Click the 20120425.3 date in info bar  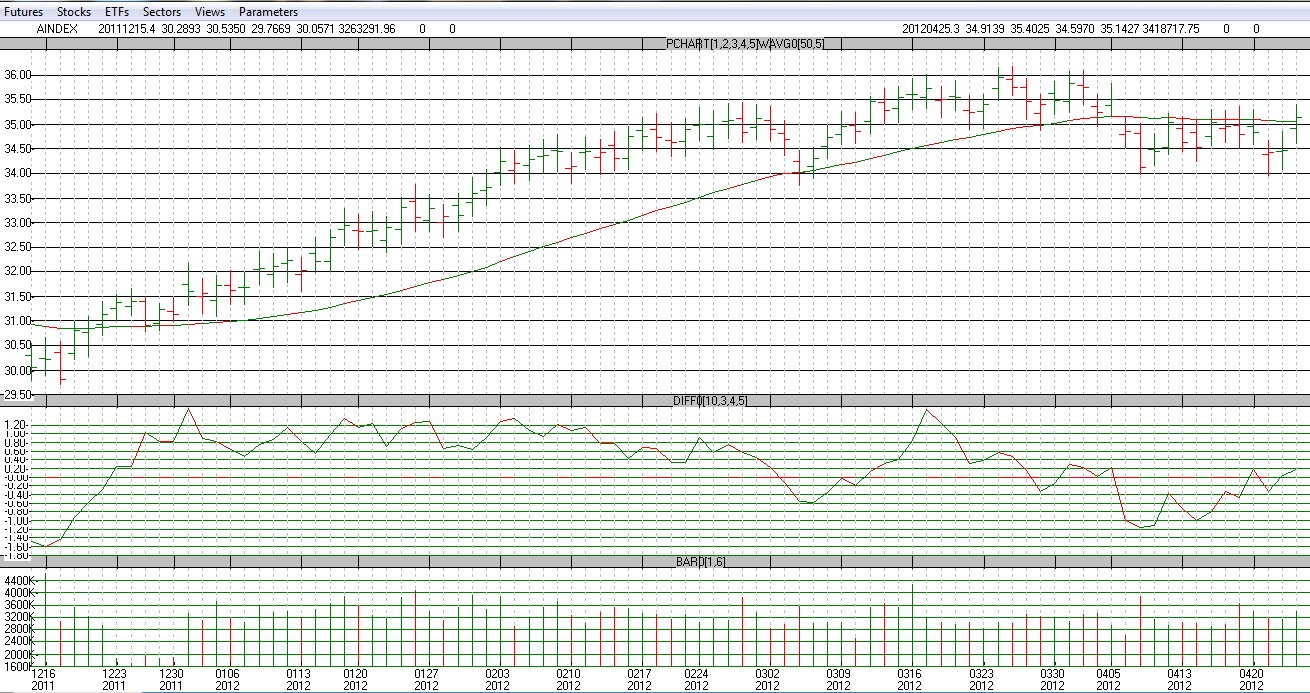(x=929, y=29)
